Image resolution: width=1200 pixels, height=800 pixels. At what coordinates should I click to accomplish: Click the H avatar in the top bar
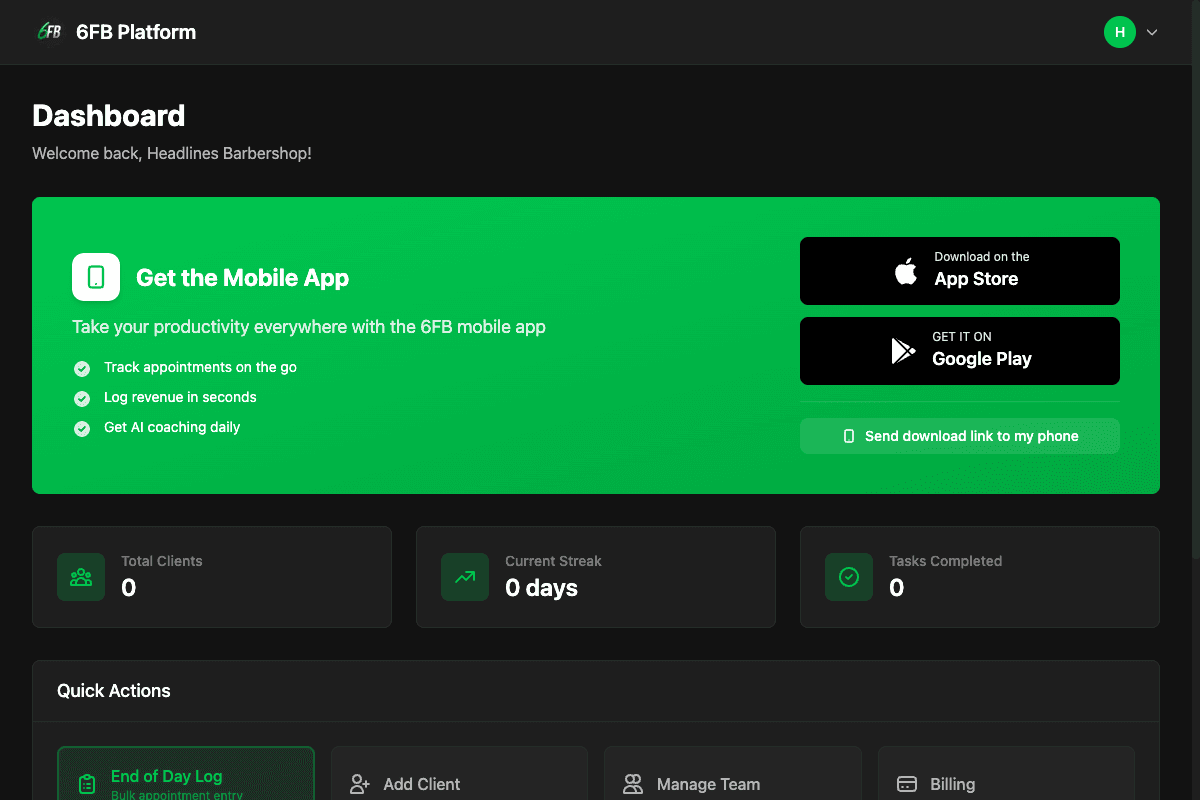[x=1120, y=31]
